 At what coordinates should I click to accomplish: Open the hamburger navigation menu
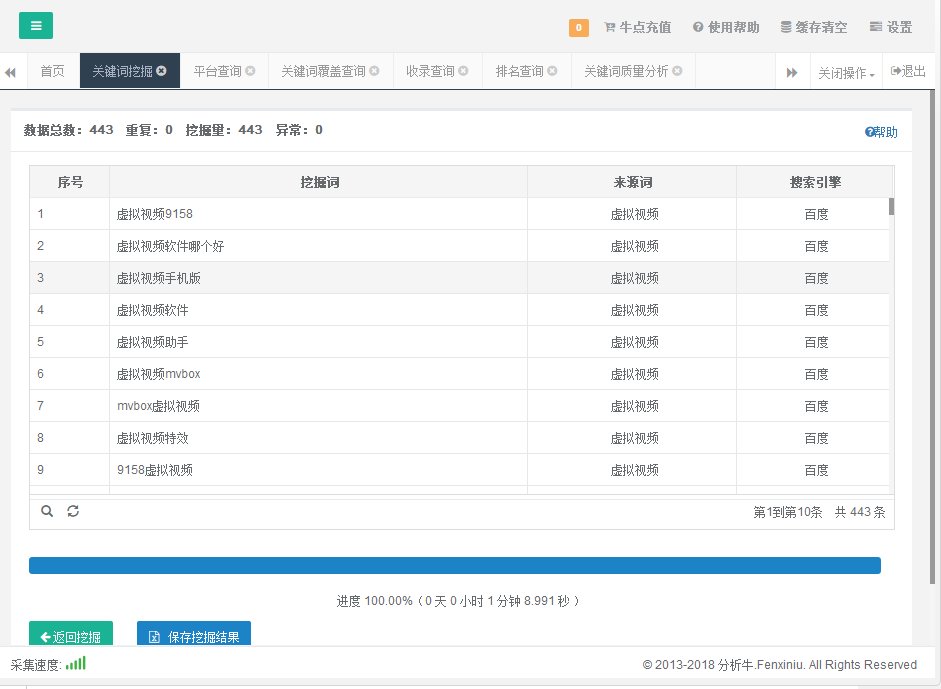(35, 25)
